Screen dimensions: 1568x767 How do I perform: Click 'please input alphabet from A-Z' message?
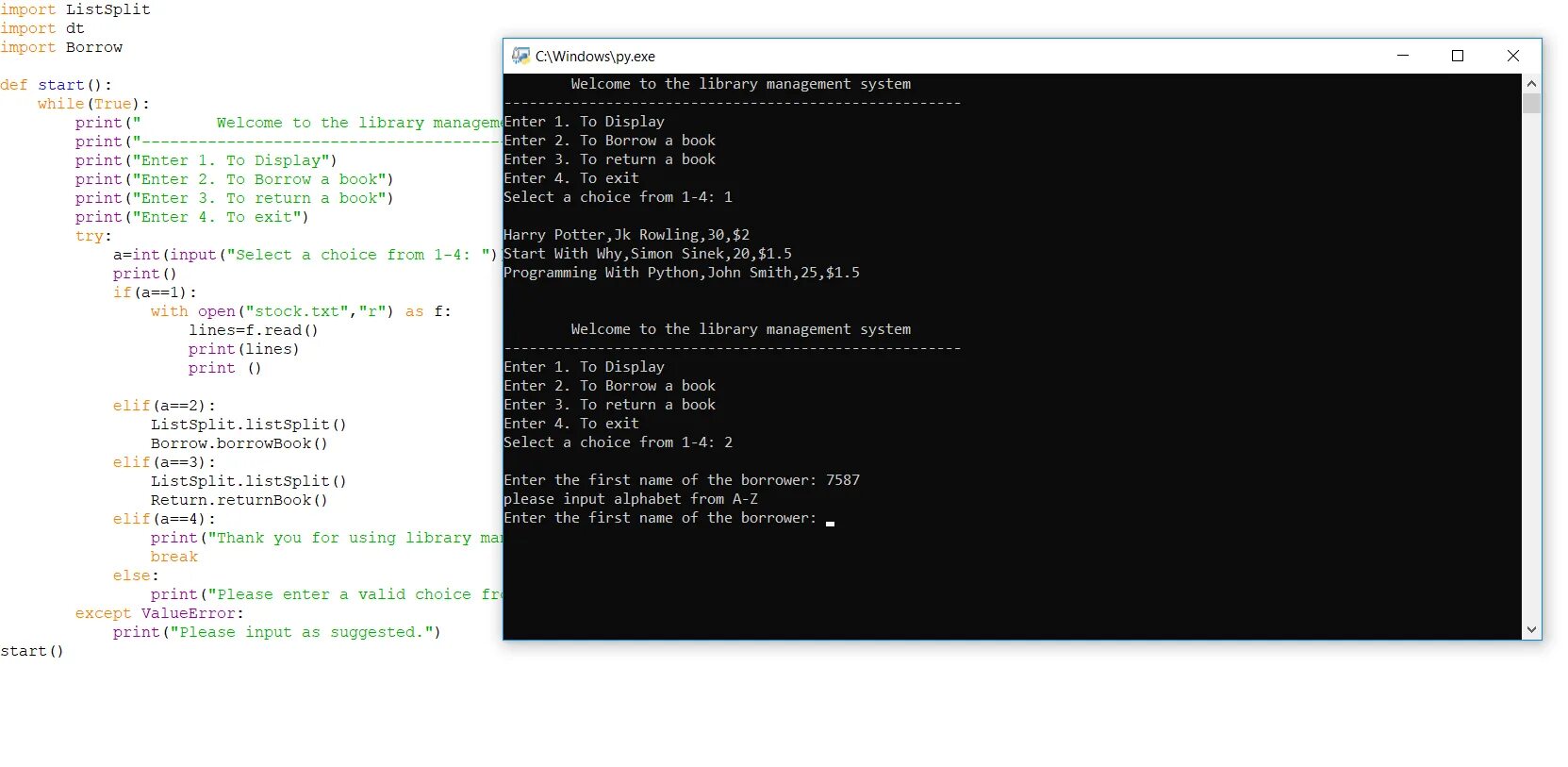[631, 499]
